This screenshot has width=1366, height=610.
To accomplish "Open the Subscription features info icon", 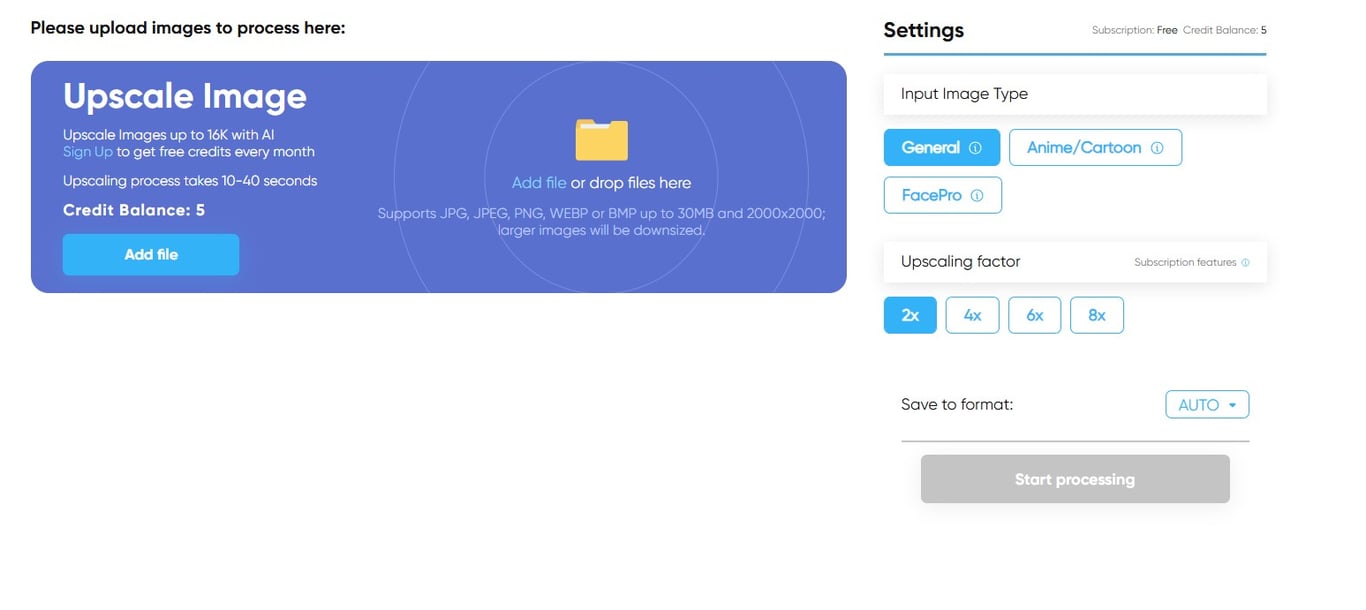I will coord(1245,263).
